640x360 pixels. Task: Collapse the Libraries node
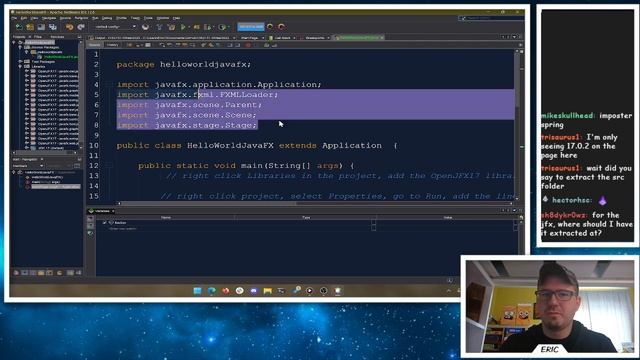pos(20,66)
